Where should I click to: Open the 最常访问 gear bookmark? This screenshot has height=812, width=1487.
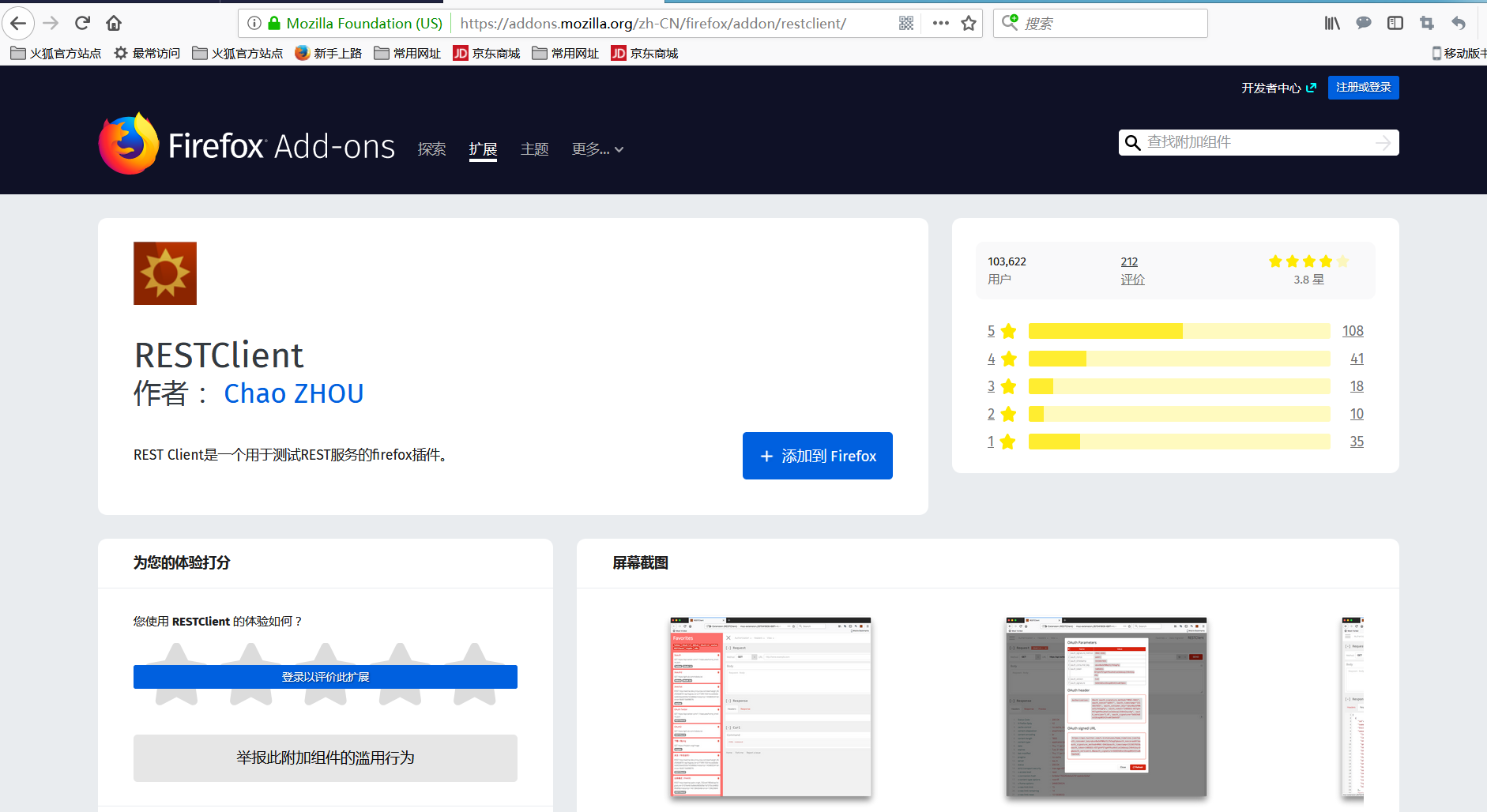pyautogui.click(x=147, y=53)
